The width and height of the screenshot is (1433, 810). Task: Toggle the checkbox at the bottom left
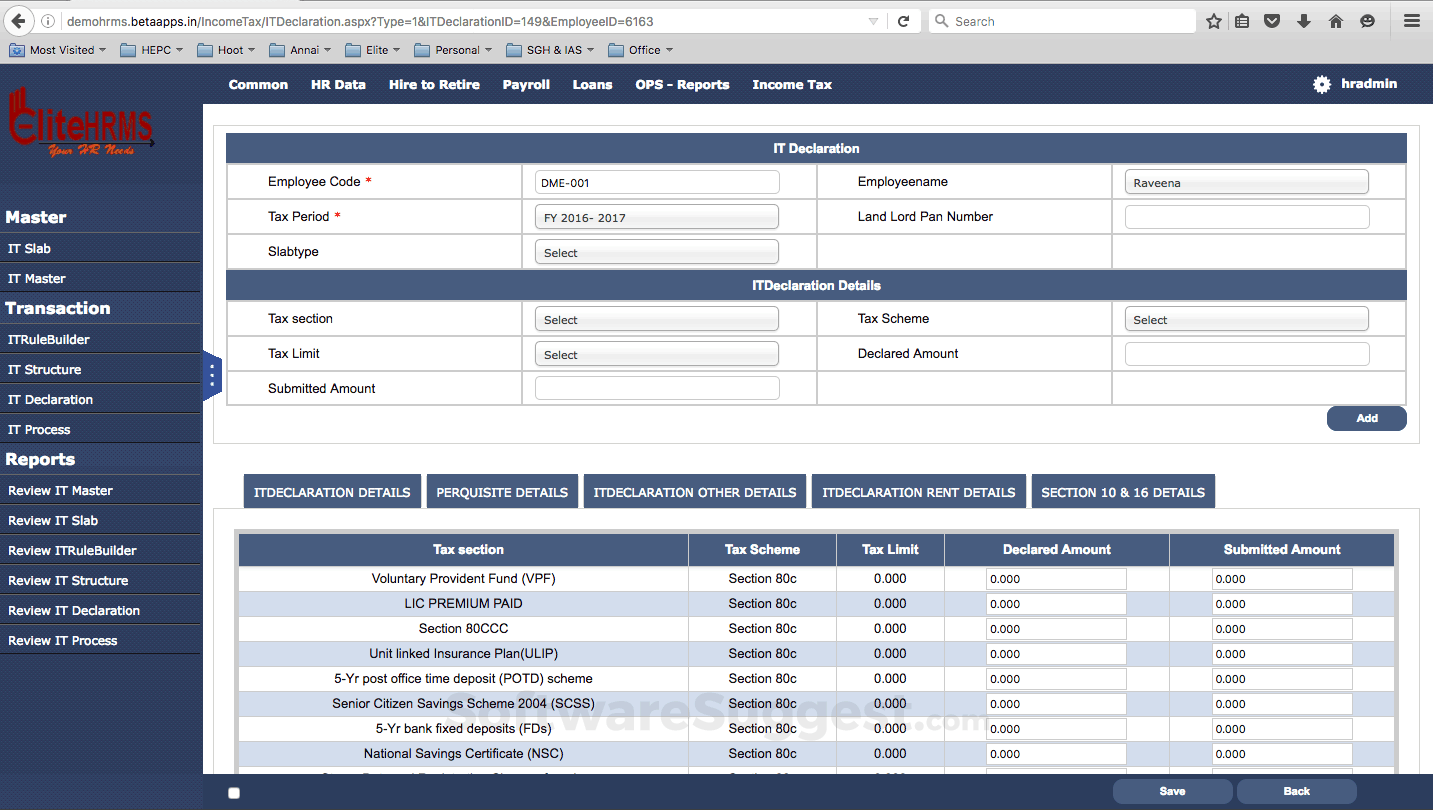[233, 792]
